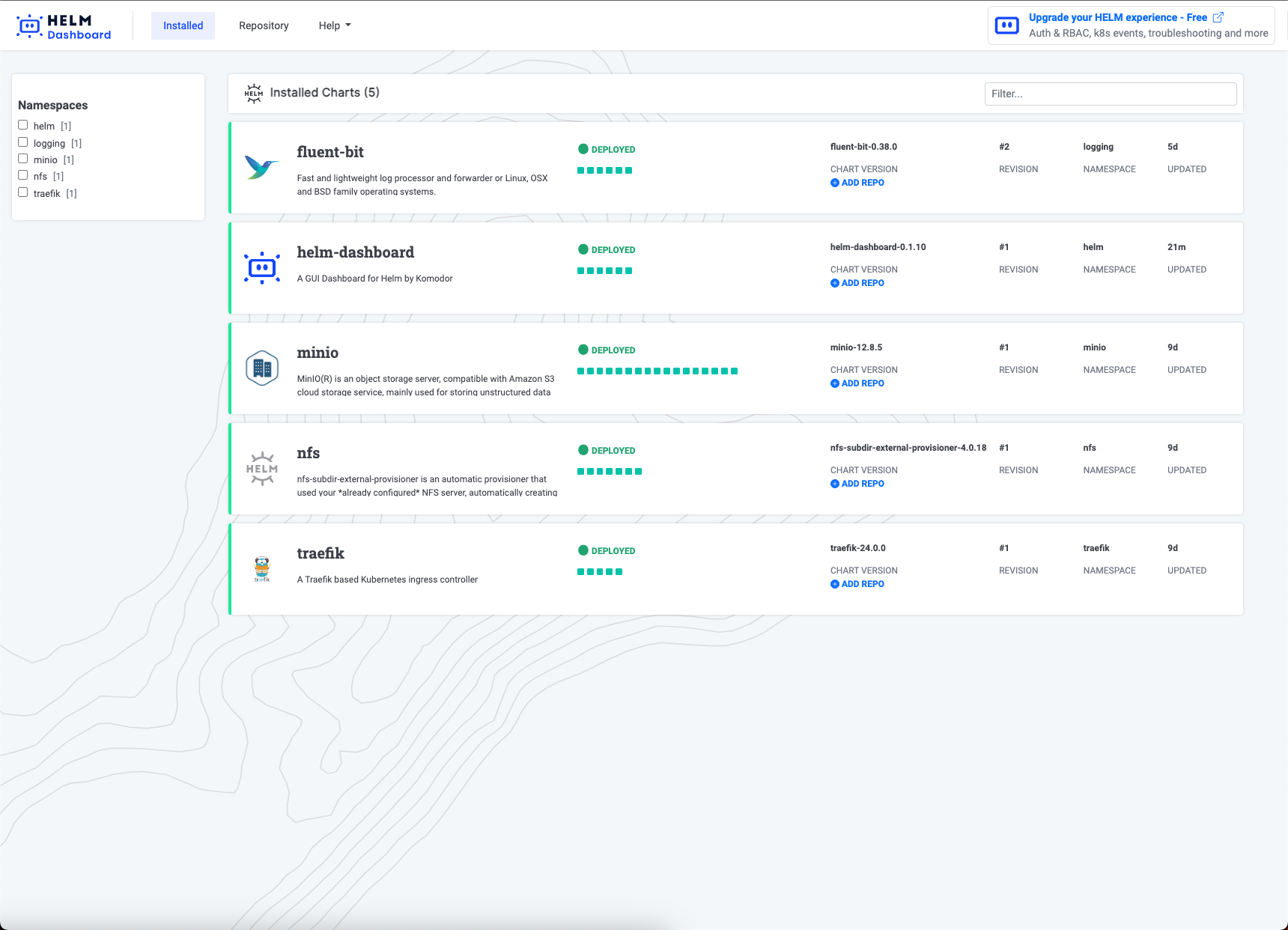
Task: Open the fluent-bit chart title
Action: coord(330,152)
